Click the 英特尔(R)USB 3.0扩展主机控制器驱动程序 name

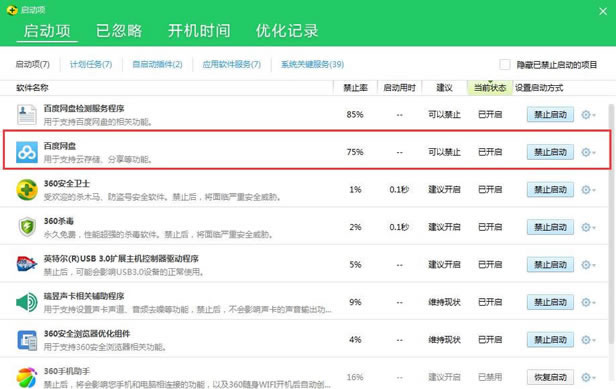(x=121, y=259)
